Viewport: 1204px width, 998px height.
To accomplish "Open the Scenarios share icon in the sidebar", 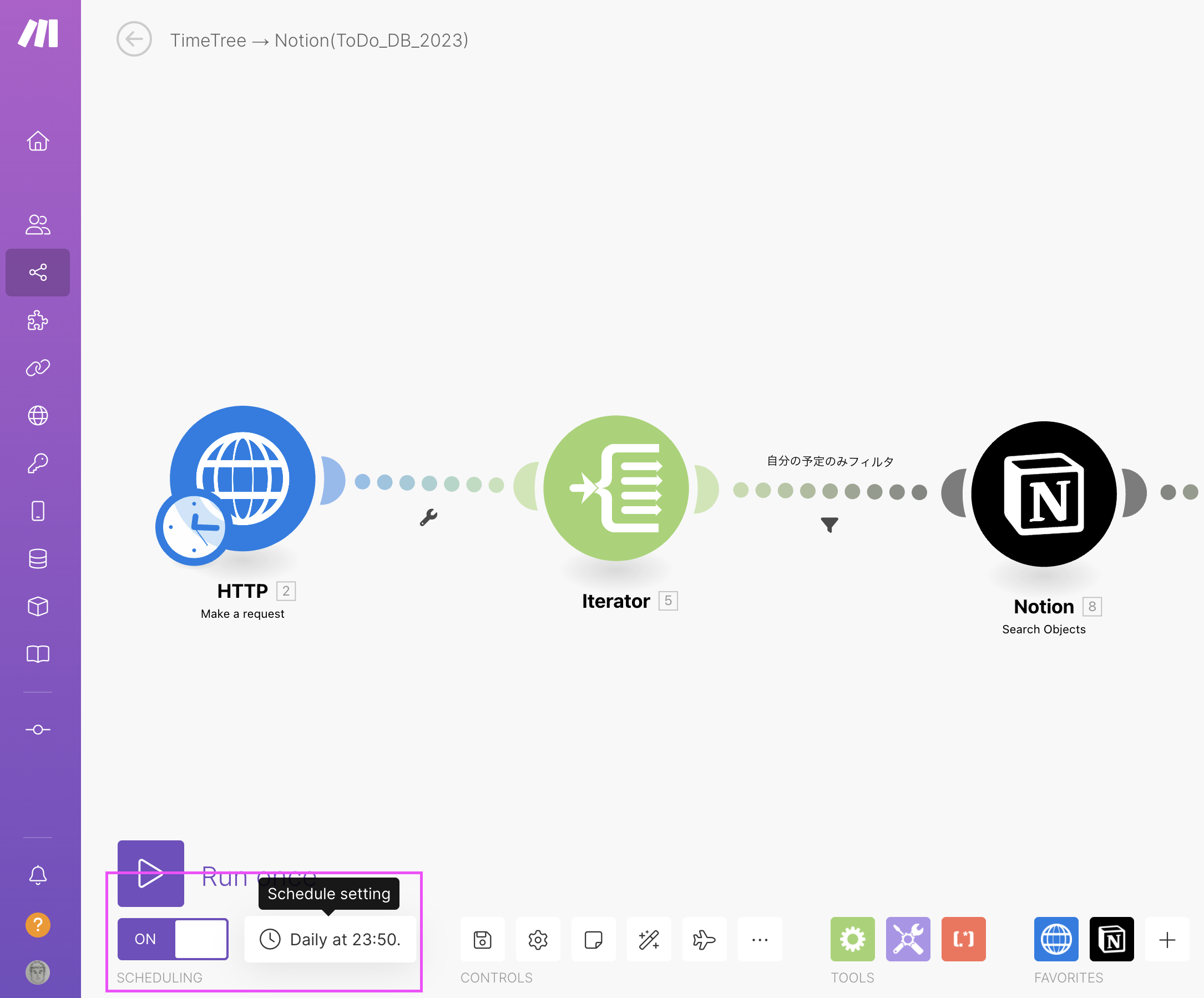I will tap(38, 273).
